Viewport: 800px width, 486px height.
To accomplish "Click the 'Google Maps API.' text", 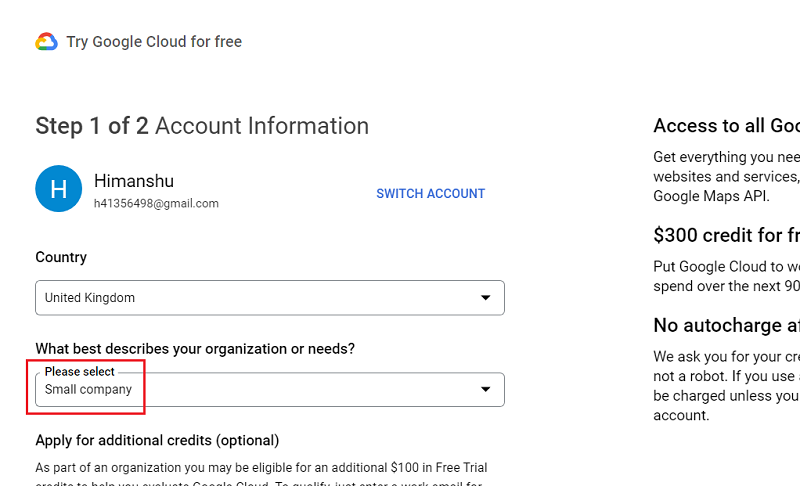I will (711, 196).
